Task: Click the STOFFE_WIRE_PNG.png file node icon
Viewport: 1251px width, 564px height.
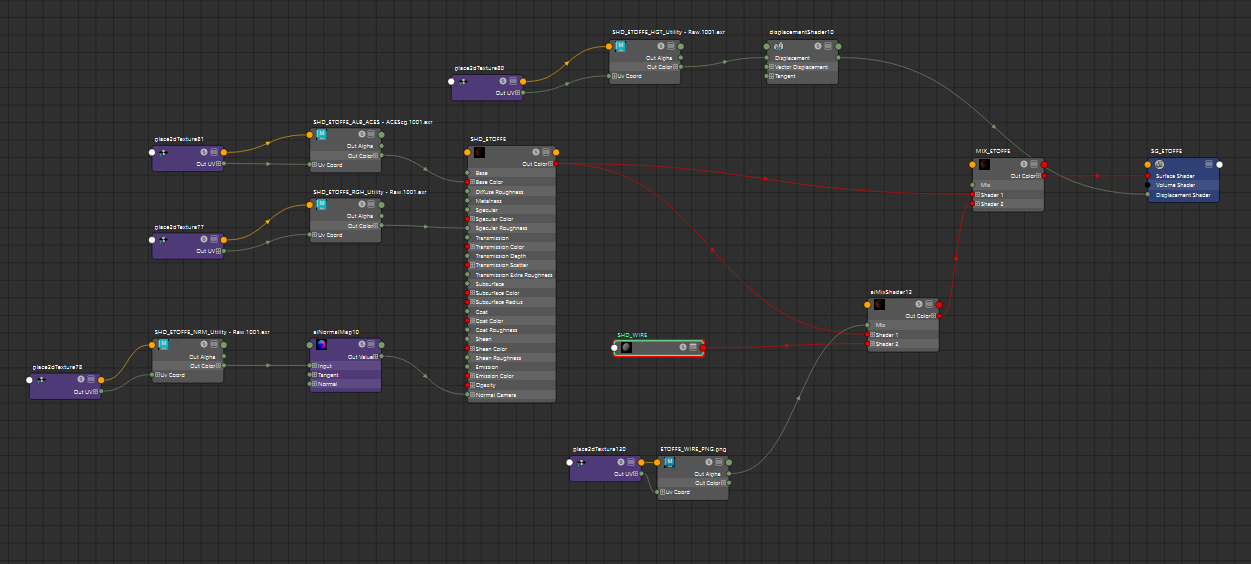Action: pos(670,462)
